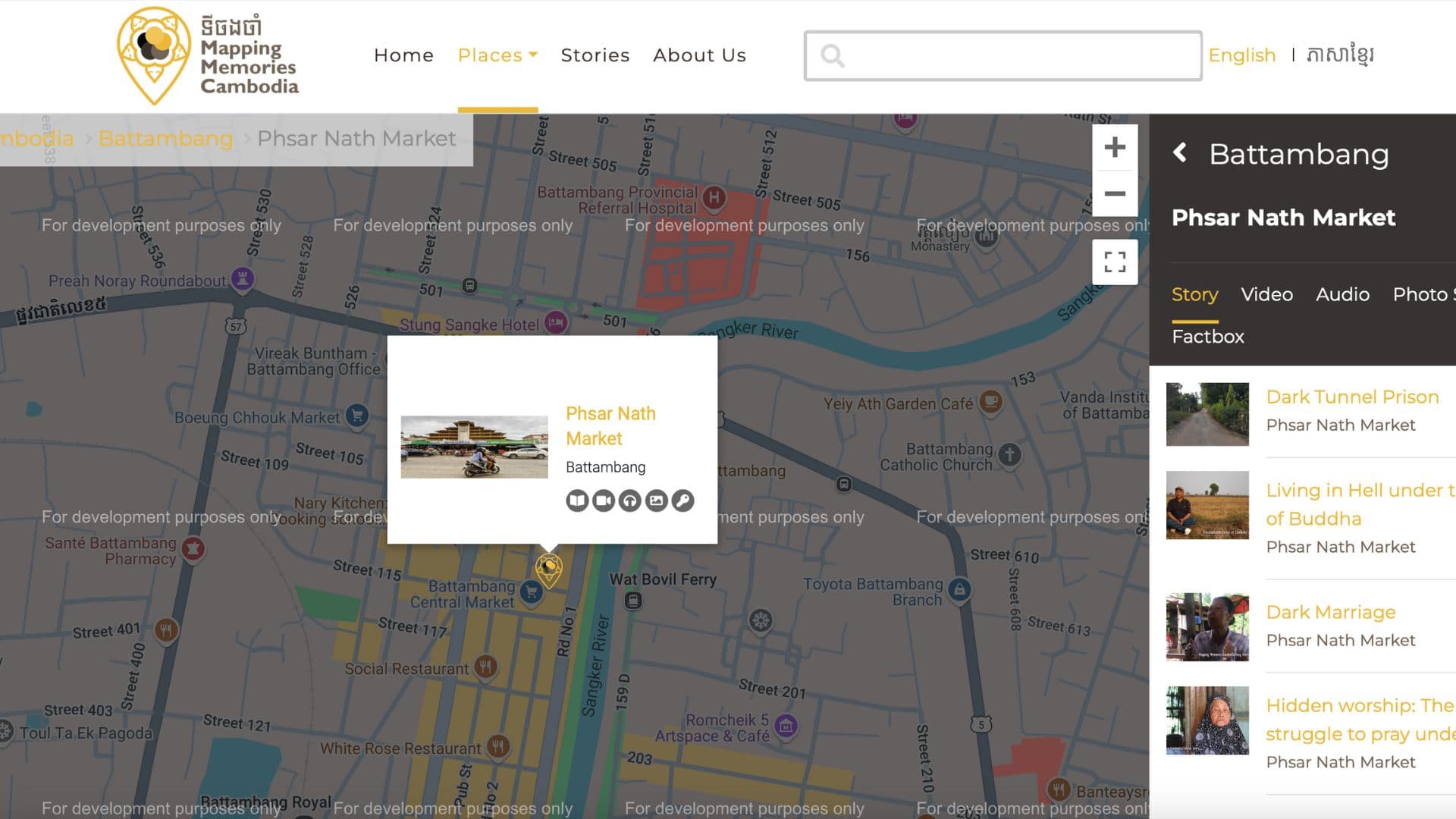Image resolution: width=1456 pixels, height=819 pixels.
Task: Open the Stories page
Action: [x=595, y=55]
